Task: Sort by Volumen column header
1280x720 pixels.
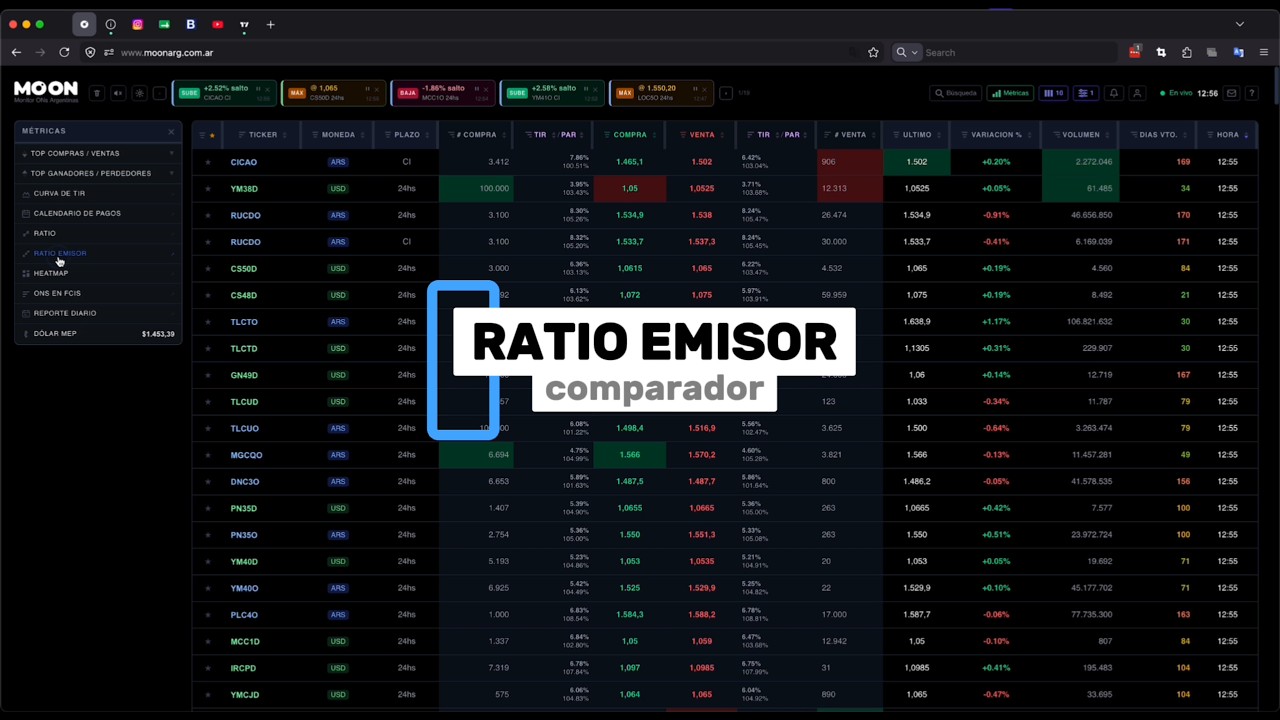Action: point(1081,134)
